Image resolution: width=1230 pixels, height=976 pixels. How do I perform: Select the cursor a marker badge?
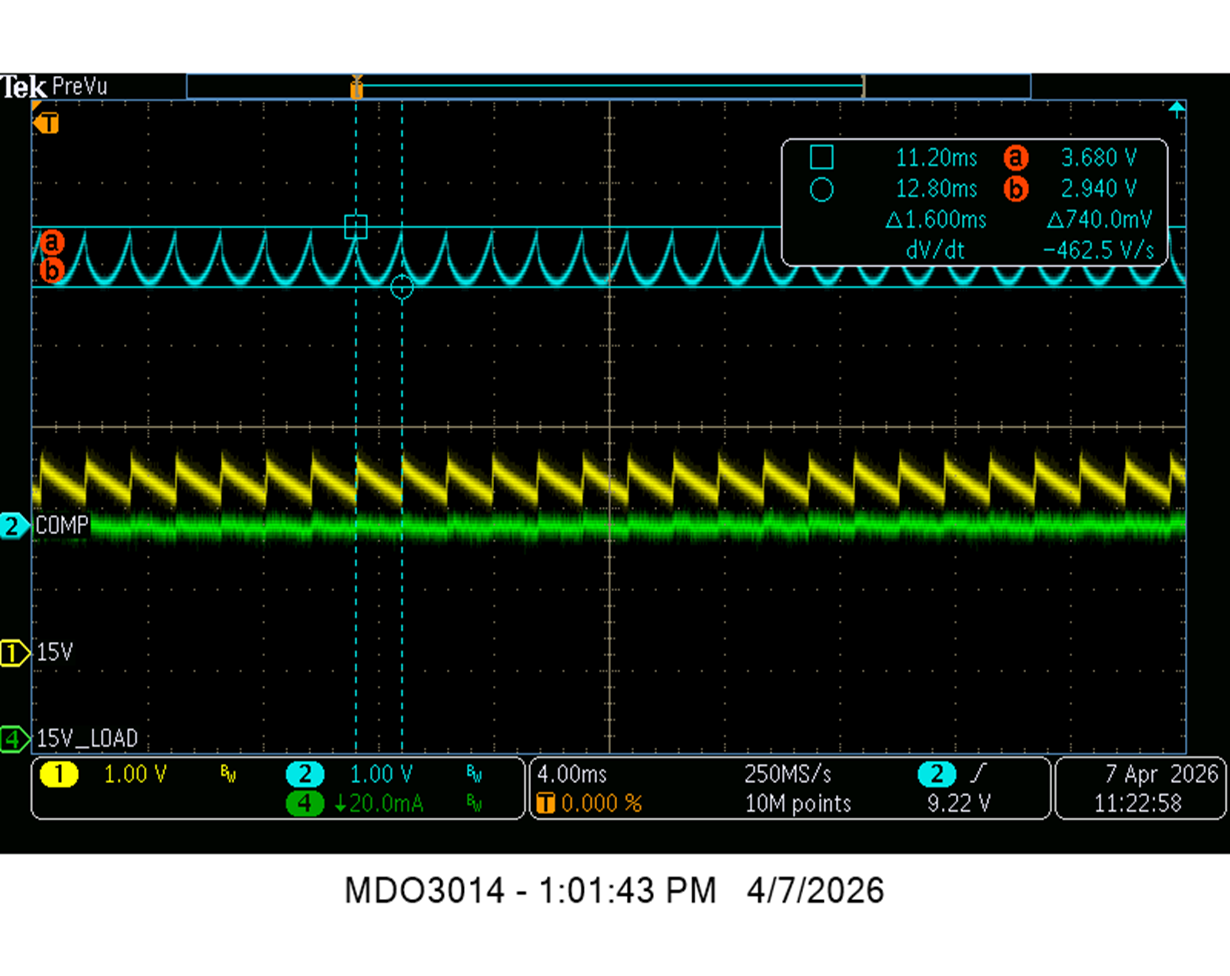(53, 242)
